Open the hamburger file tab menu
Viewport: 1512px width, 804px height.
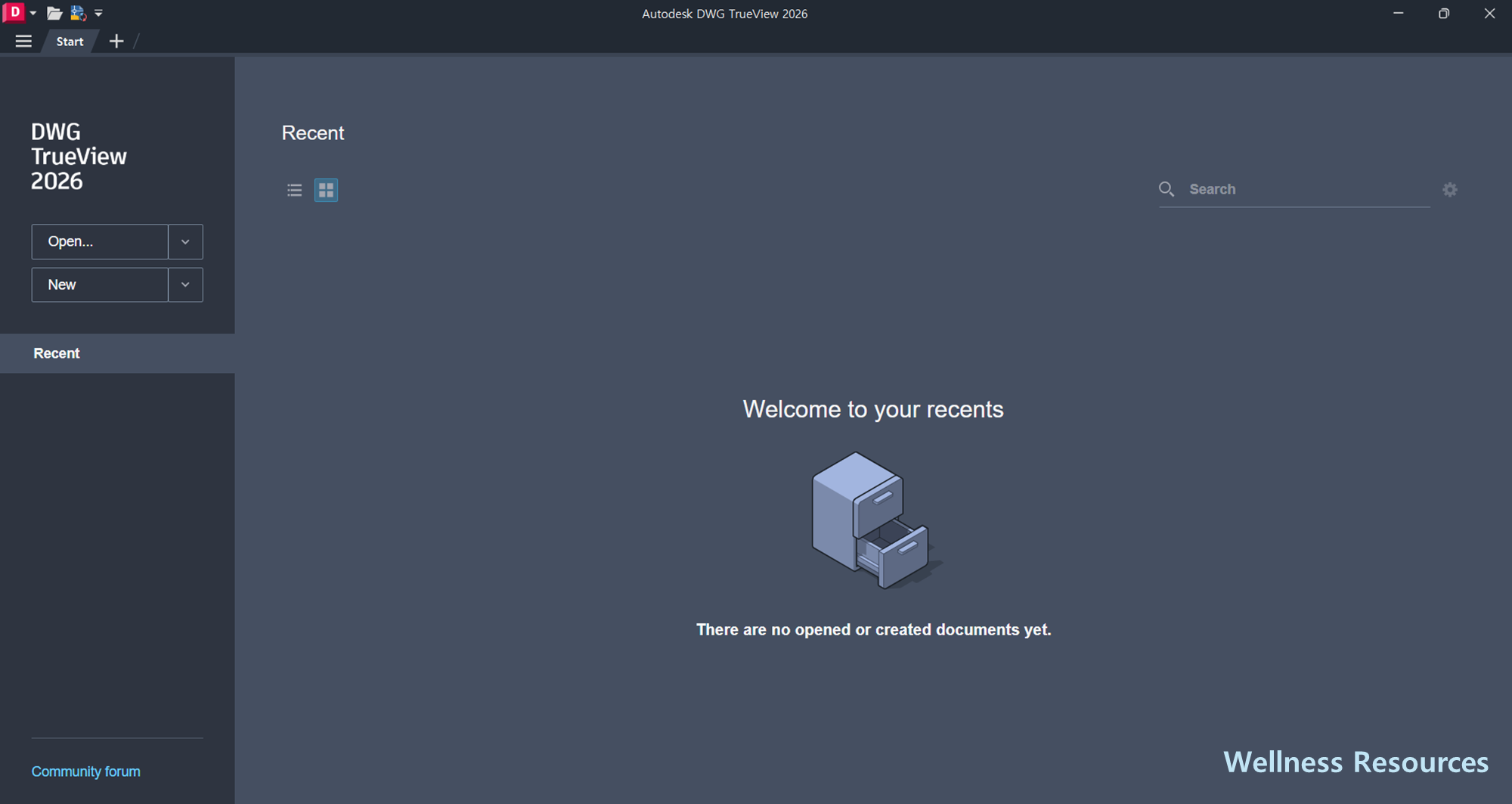[23, 42]
